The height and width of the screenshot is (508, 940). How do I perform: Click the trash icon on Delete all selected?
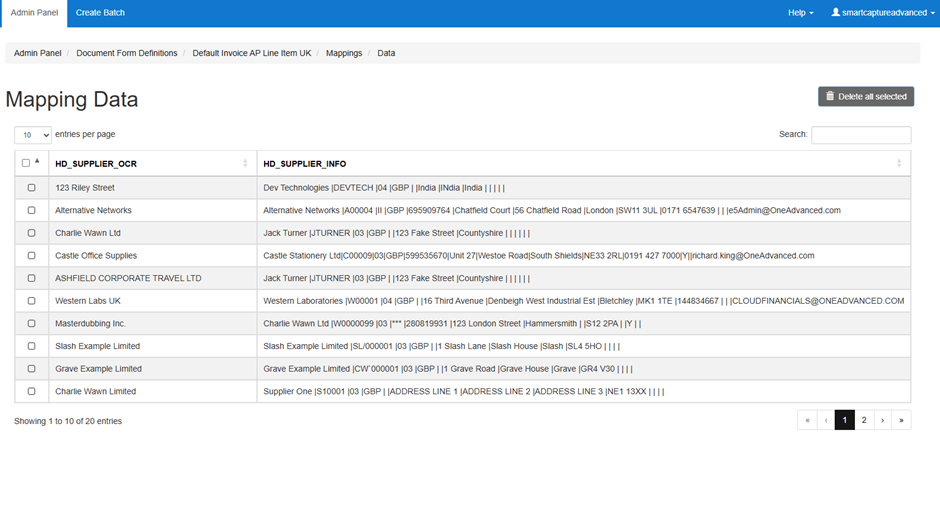pos(830,97)
